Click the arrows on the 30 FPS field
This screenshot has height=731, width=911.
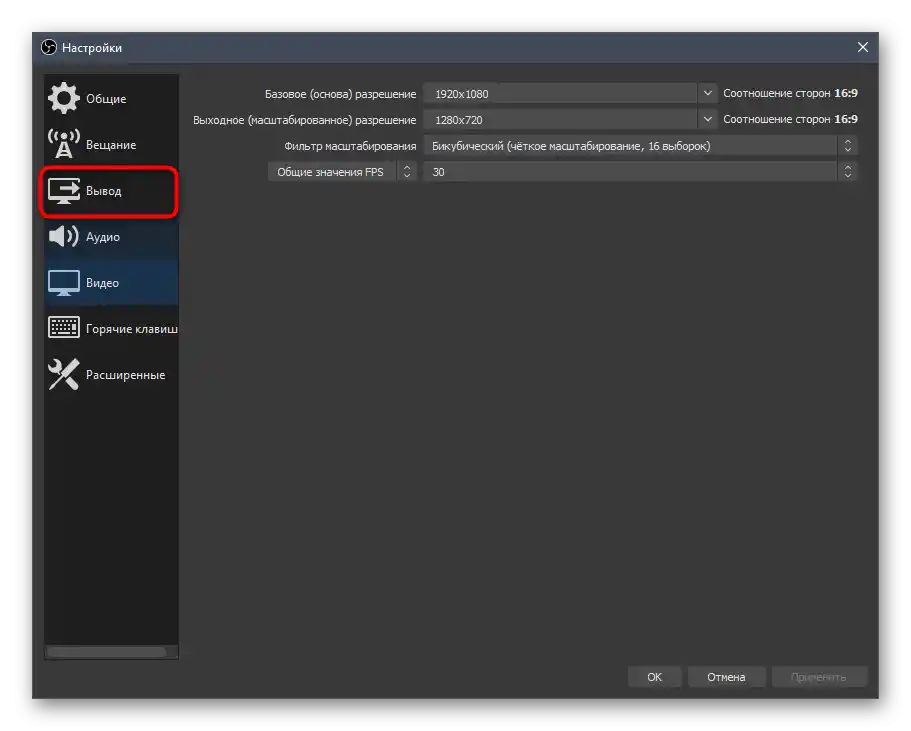click(848, 172)
